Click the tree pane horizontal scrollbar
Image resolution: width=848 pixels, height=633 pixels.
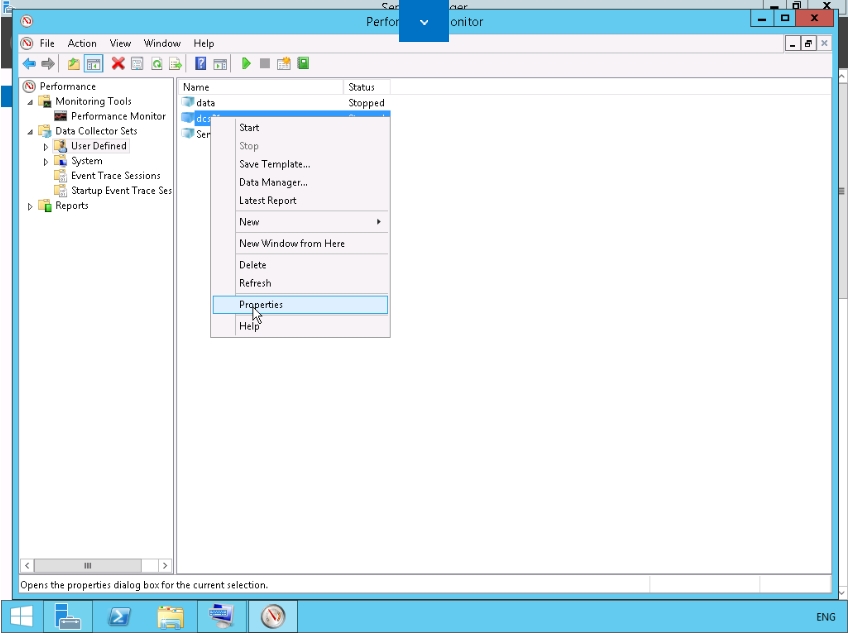click(x=88, y=565)
